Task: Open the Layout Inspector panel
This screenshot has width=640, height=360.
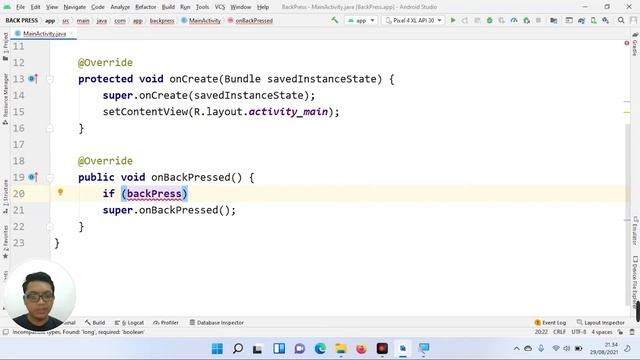Action: [600, 322]
